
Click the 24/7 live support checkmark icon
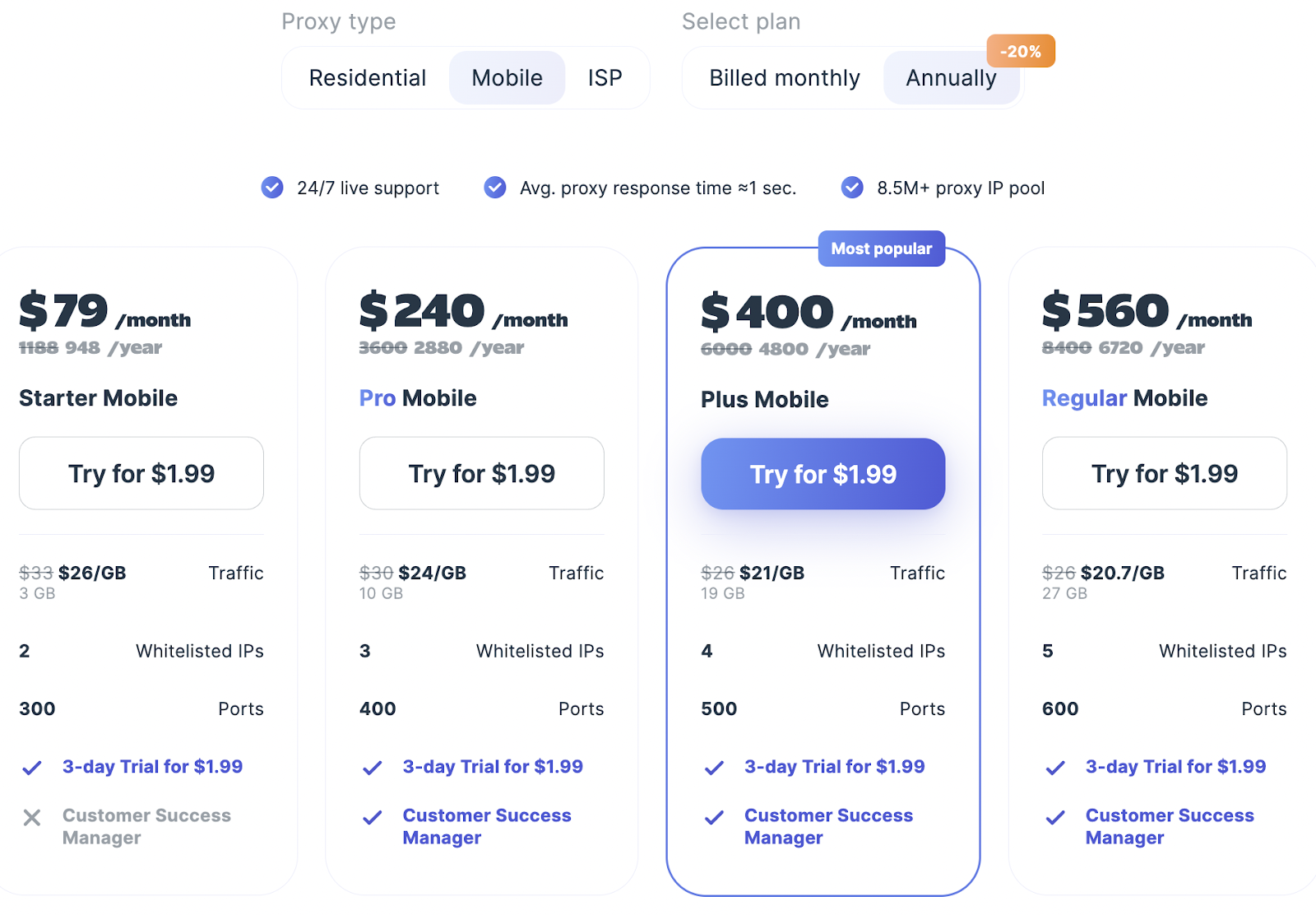point(272,188)
